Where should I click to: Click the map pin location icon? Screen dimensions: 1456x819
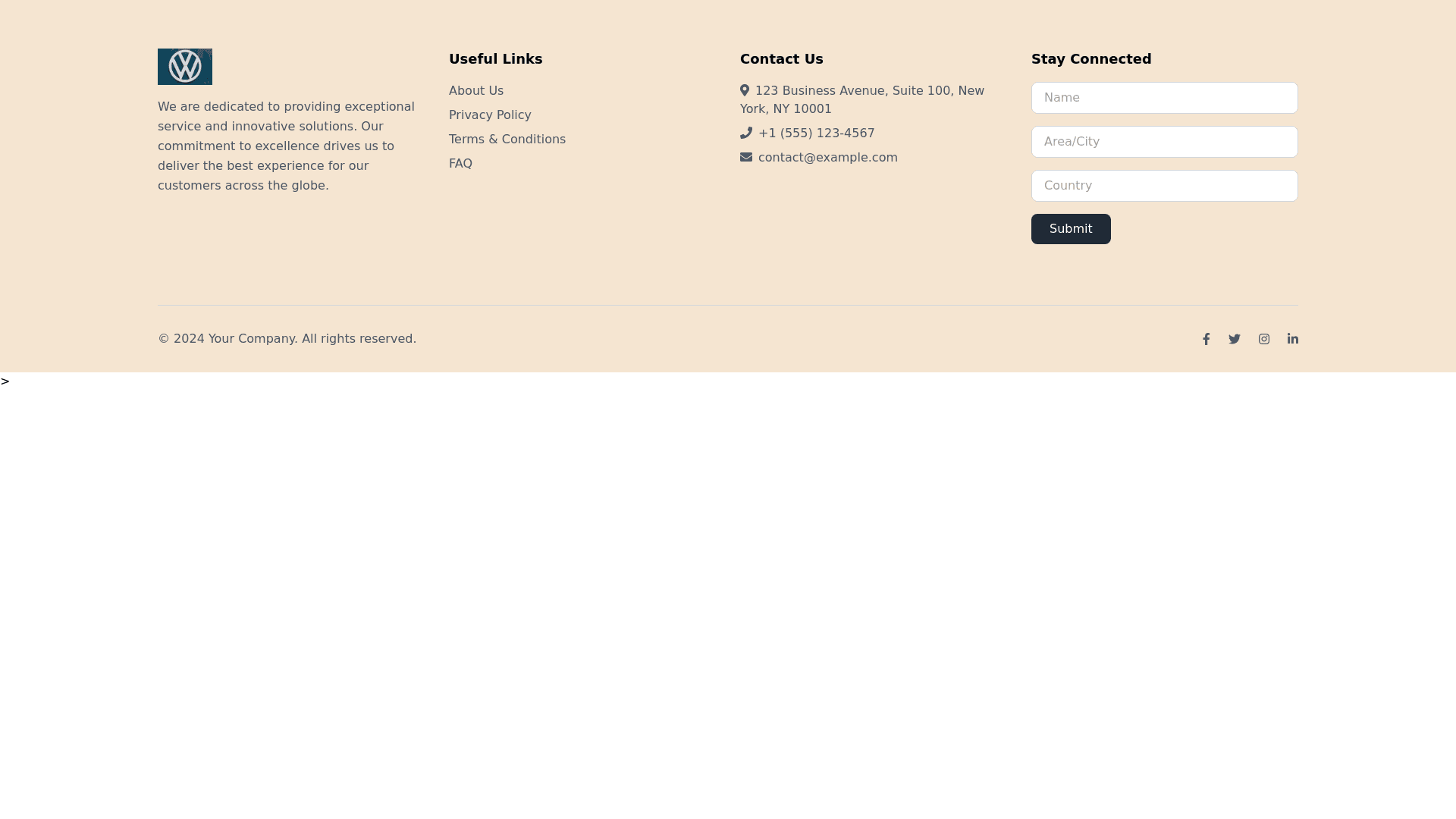(x=745, y=90)
